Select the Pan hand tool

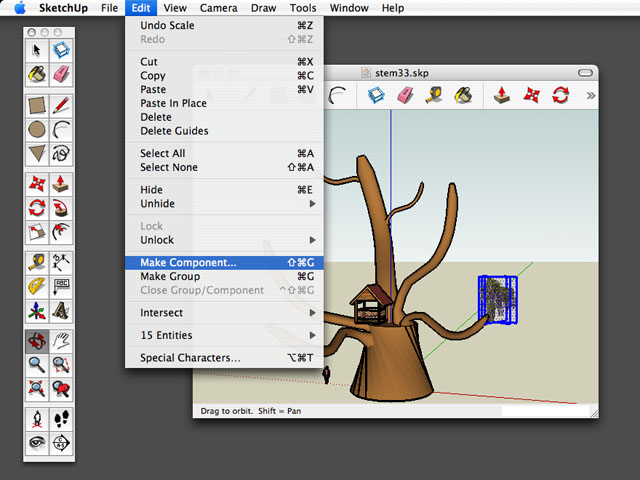click(x=61, y=341)
